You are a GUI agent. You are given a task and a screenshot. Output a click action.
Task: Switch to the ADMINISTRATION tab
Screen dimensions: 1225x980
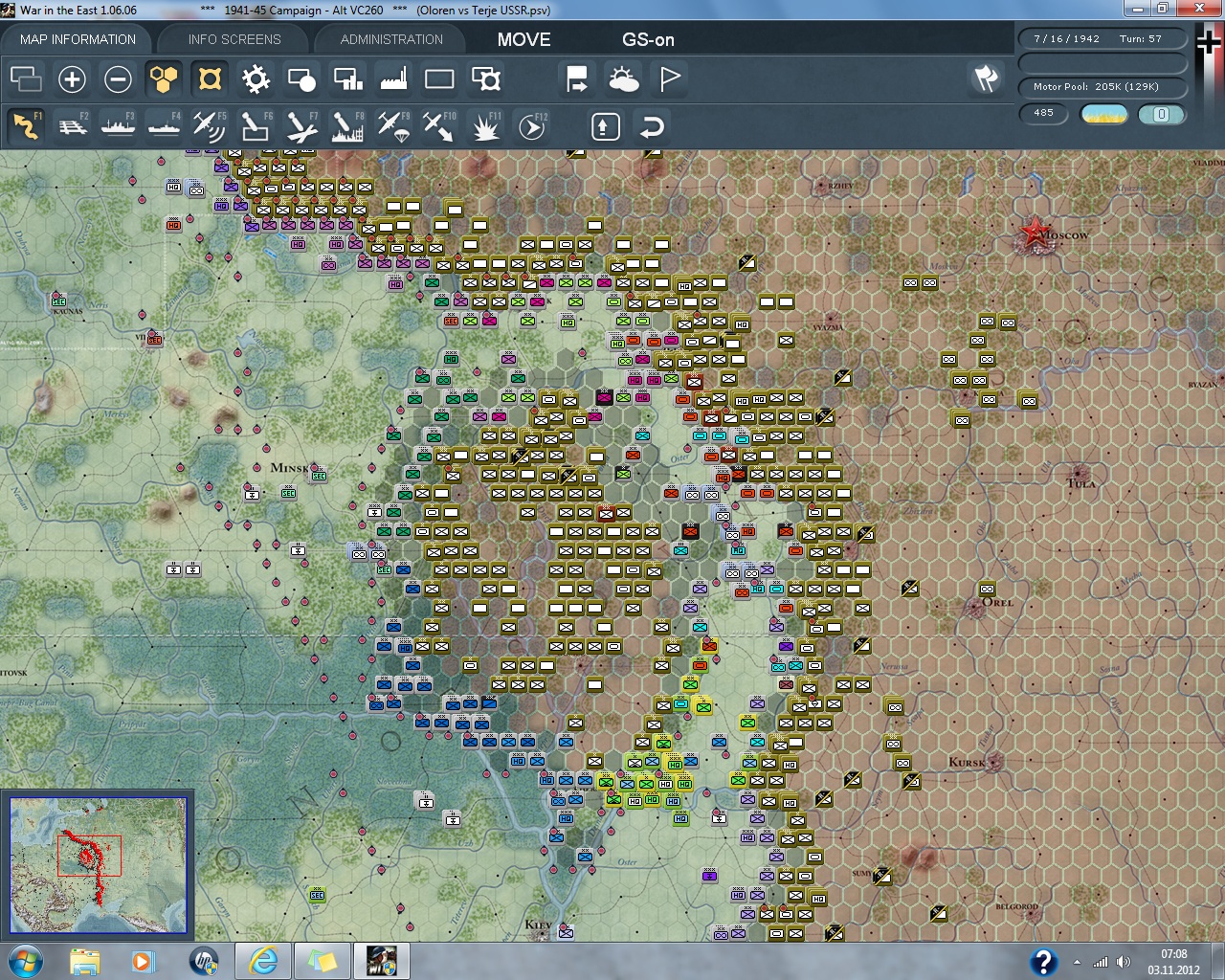coord(391,39)
